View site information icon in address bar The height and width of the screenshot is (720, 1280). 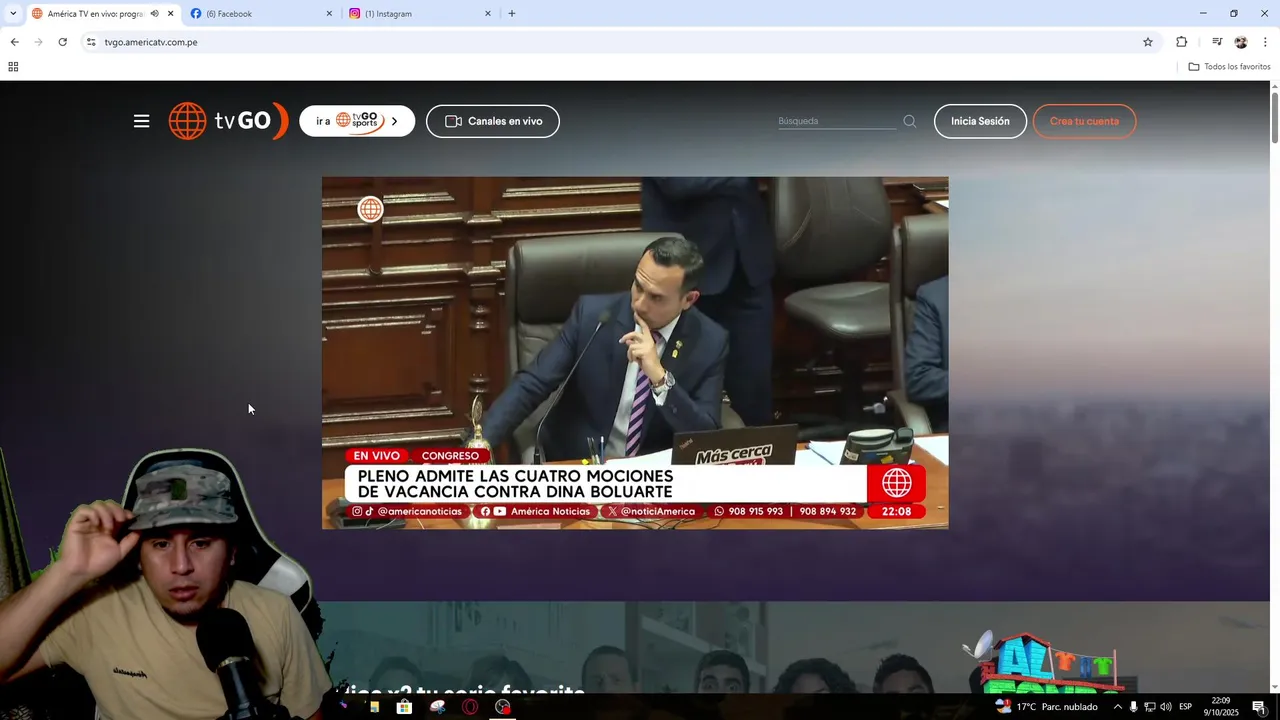click(x=91, y=42)
